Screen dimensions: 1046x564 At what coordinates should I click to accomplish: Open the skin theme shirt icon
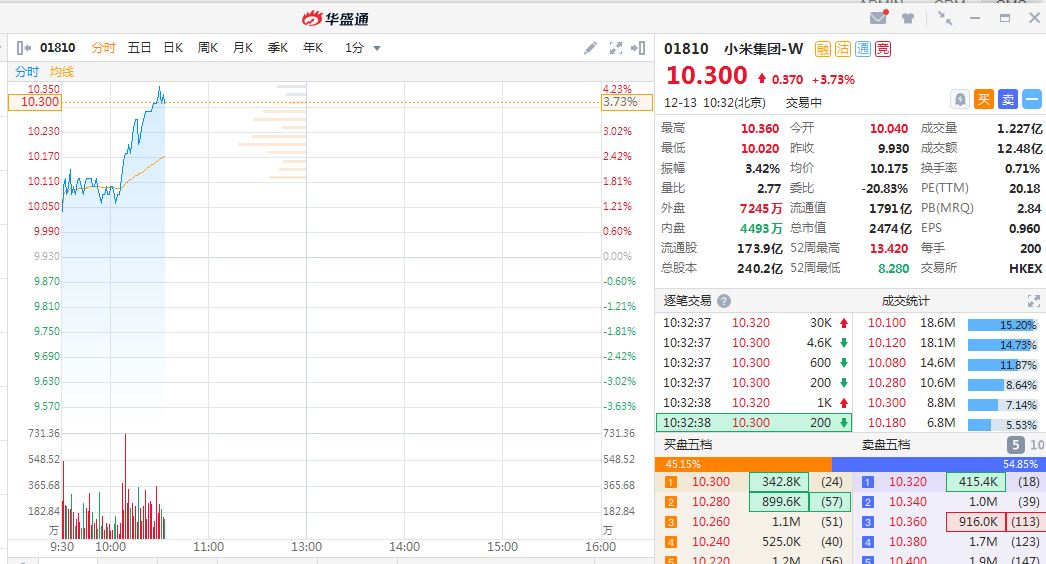(908, 19)
